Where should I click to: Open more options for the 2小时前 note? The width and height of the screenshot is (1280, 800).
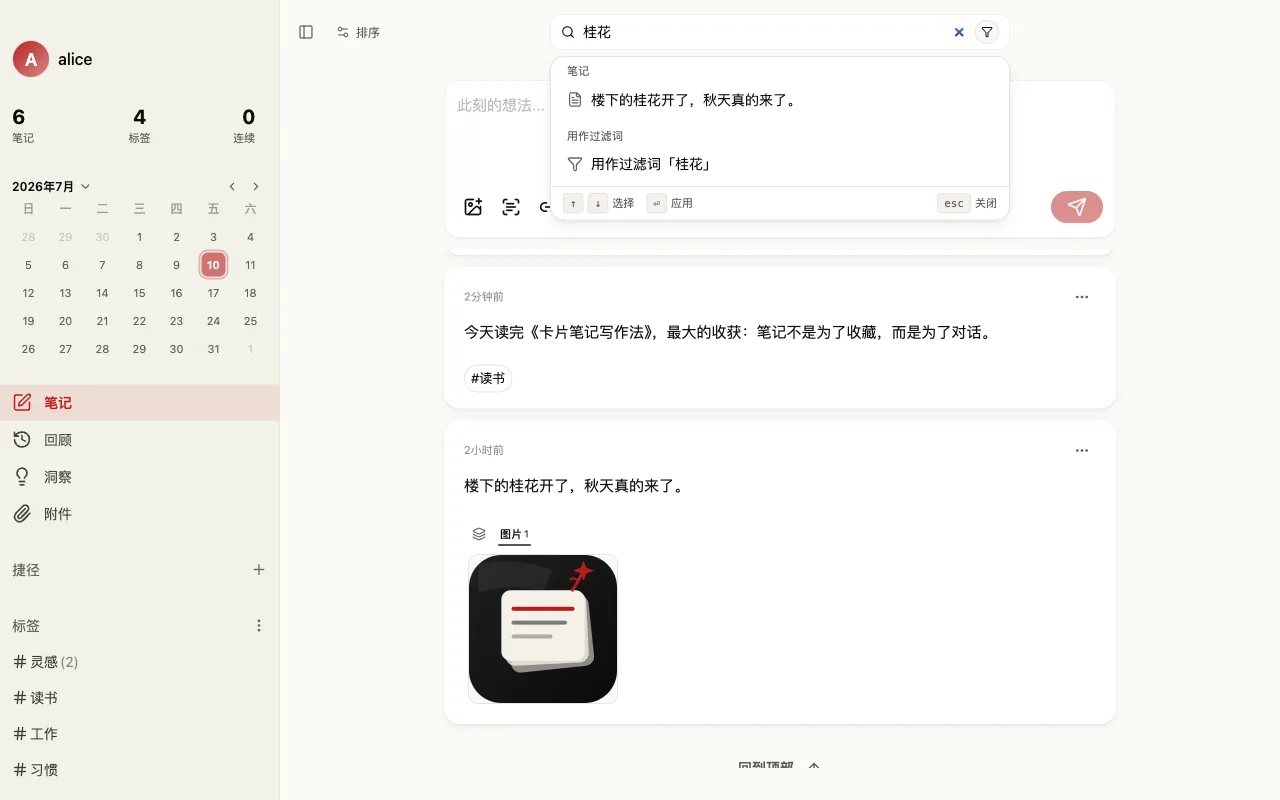pos(1082,451)
